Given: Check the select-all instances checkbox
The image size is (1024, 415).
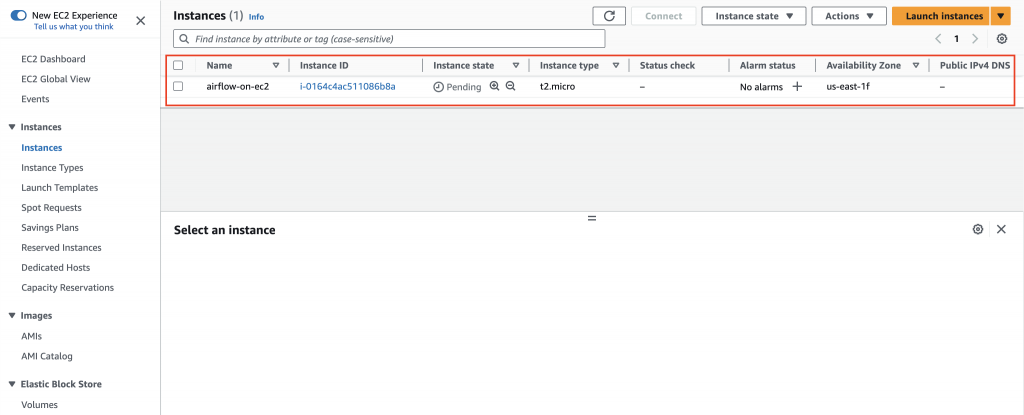Looking at the screenshot, I should click(178, 65).
